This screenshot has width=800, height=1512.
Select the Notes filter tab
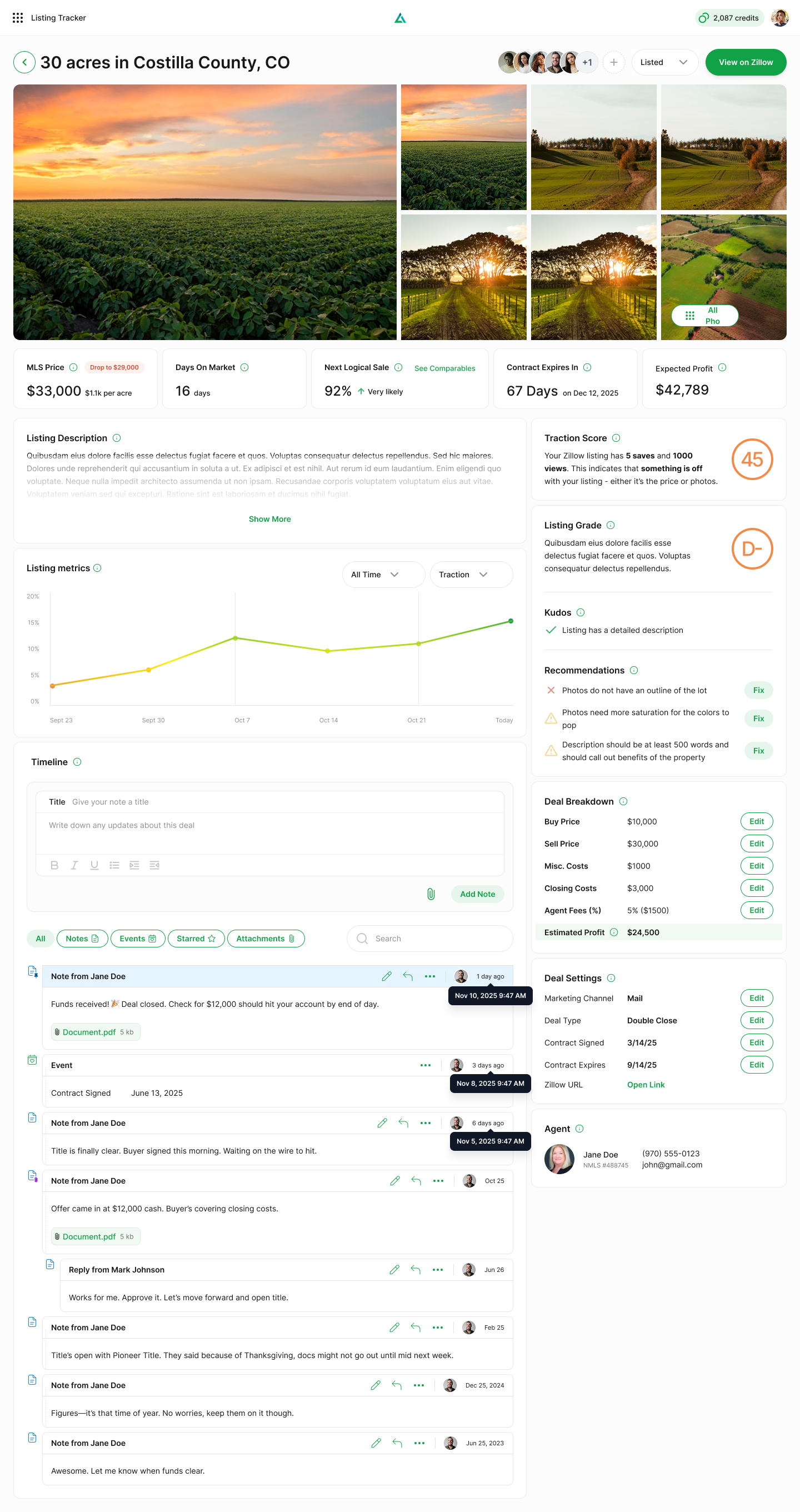[x=82, y=939]
